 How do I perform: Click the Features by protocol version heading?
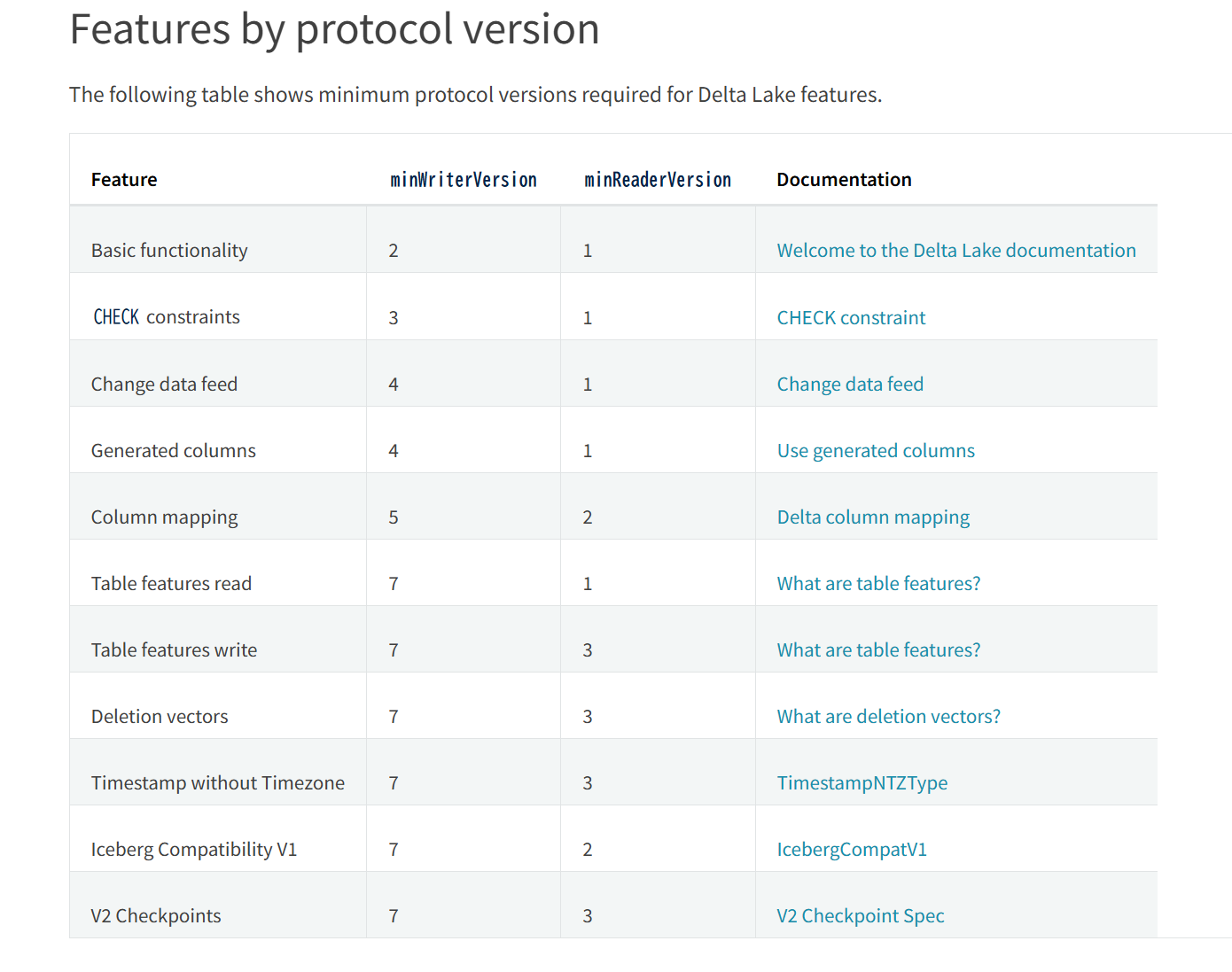[x=334, y=29]
